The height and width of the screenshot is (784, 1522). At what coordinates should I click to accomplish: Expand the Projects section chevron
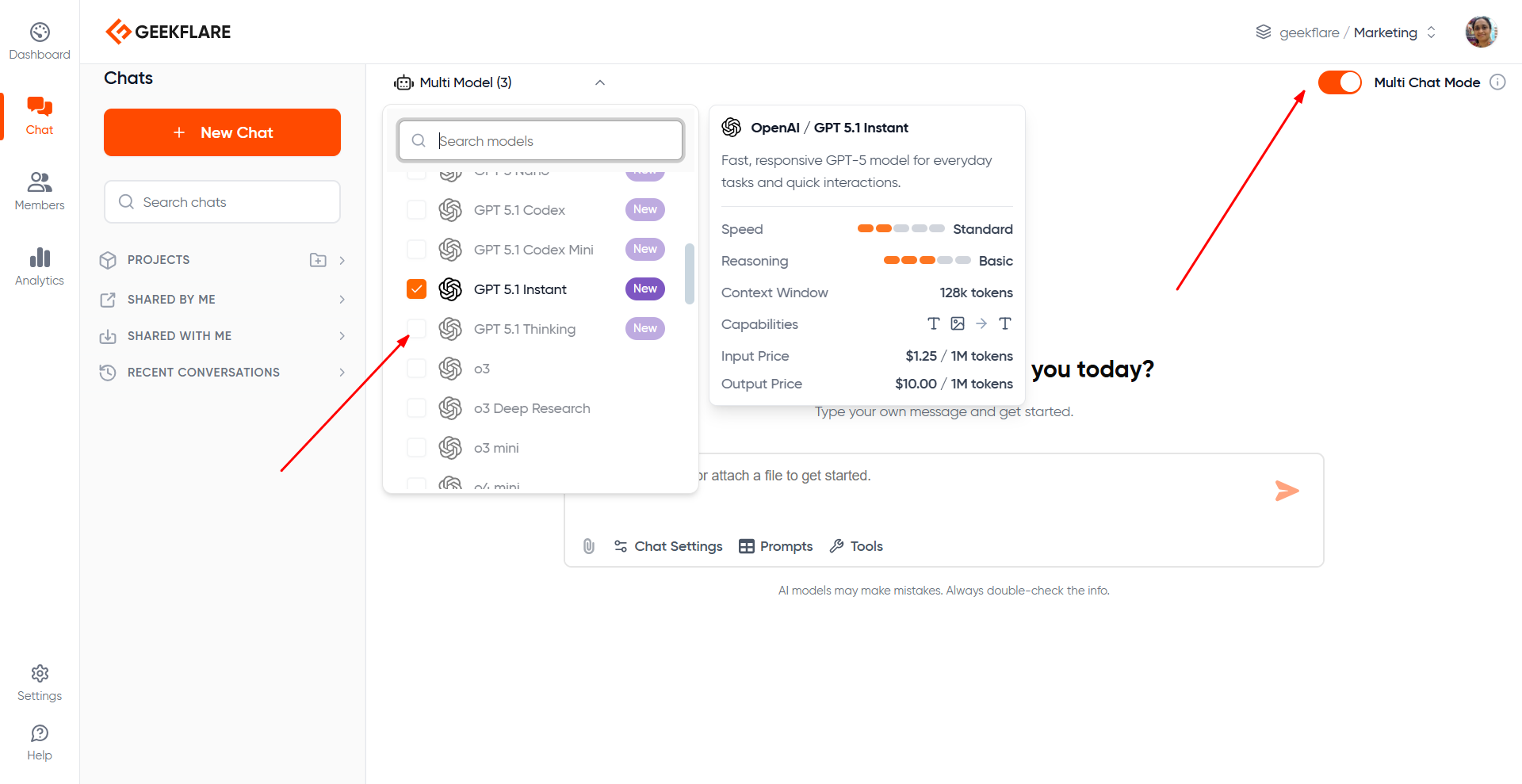coord(342,260)
